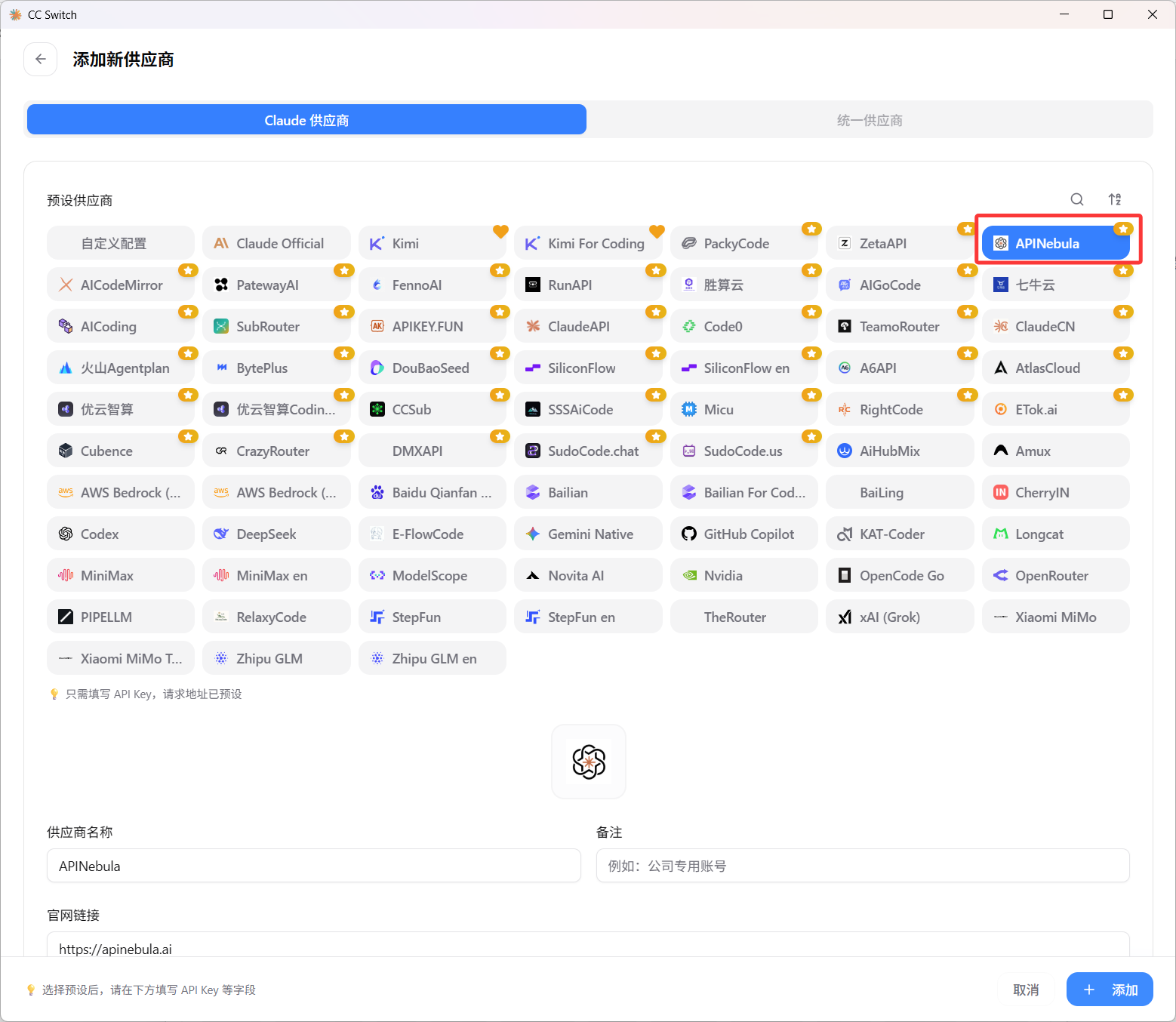Pick the Kimi For Coding preset
Image resolution: width=1176 pixels, height=1022 pixels.
(588, 243)
